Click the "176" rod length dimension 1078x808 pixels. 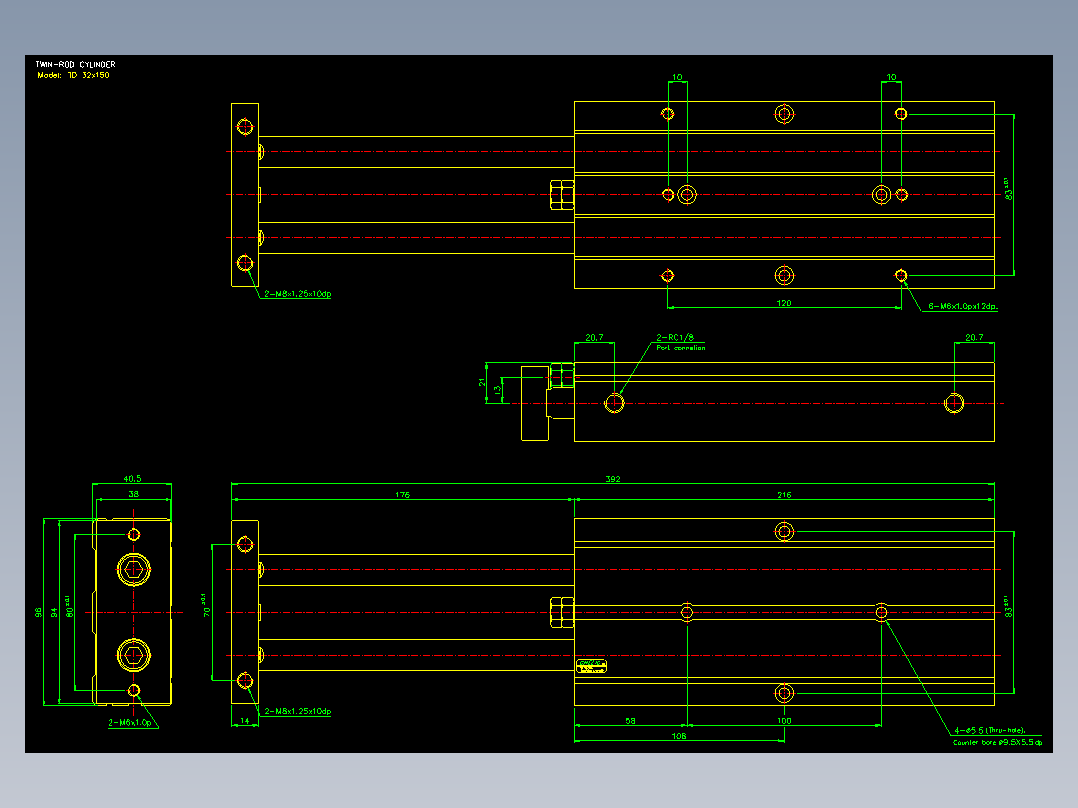[x=403, y=494]
